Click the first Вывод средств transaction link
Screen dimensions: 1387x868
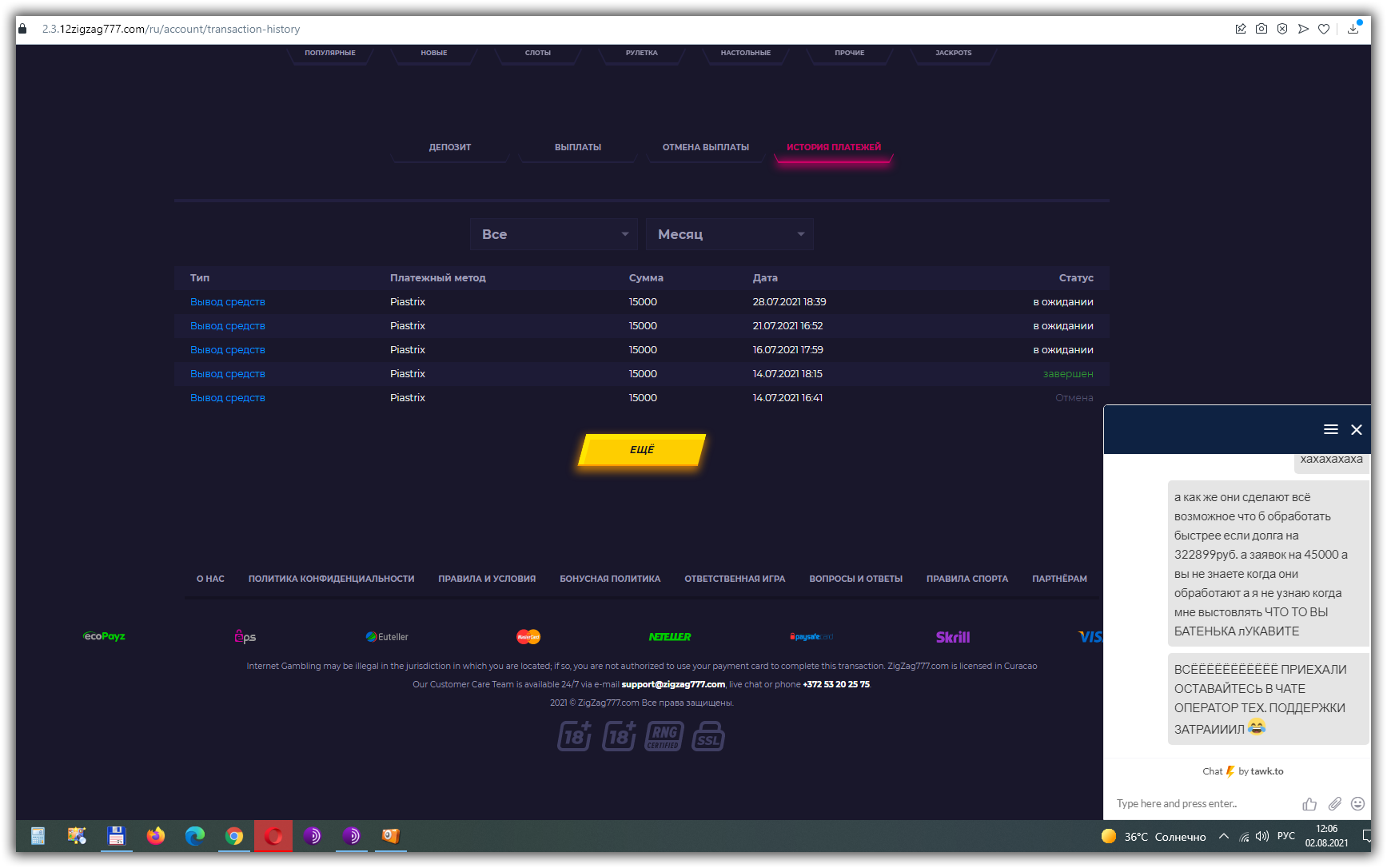click(x=228, y=301)
